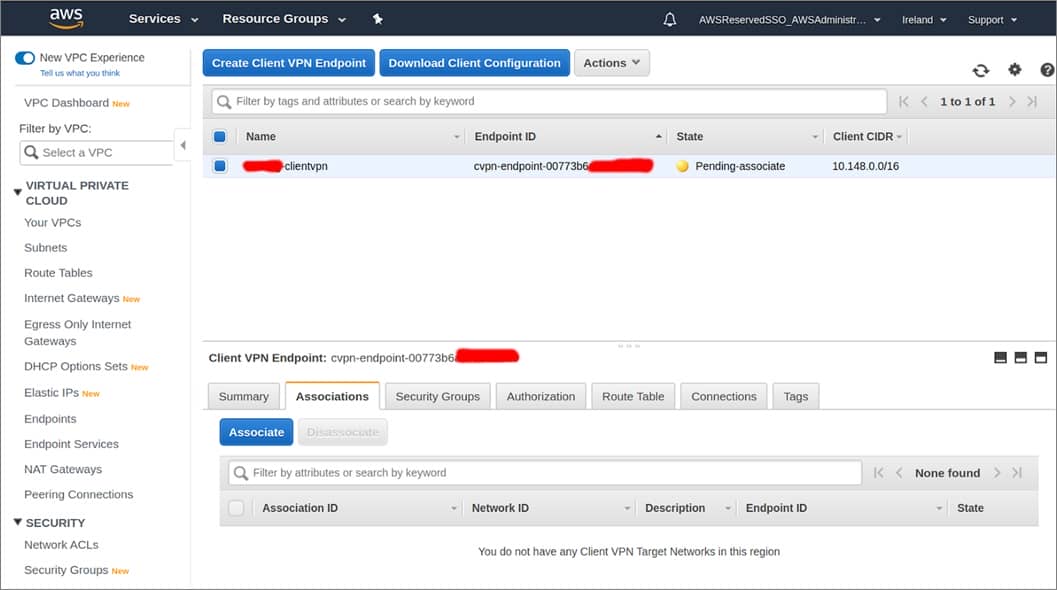Viewport: 1057px width, 590px height.
Task: Open the Ireland region selector
Action: click(924, 20)
